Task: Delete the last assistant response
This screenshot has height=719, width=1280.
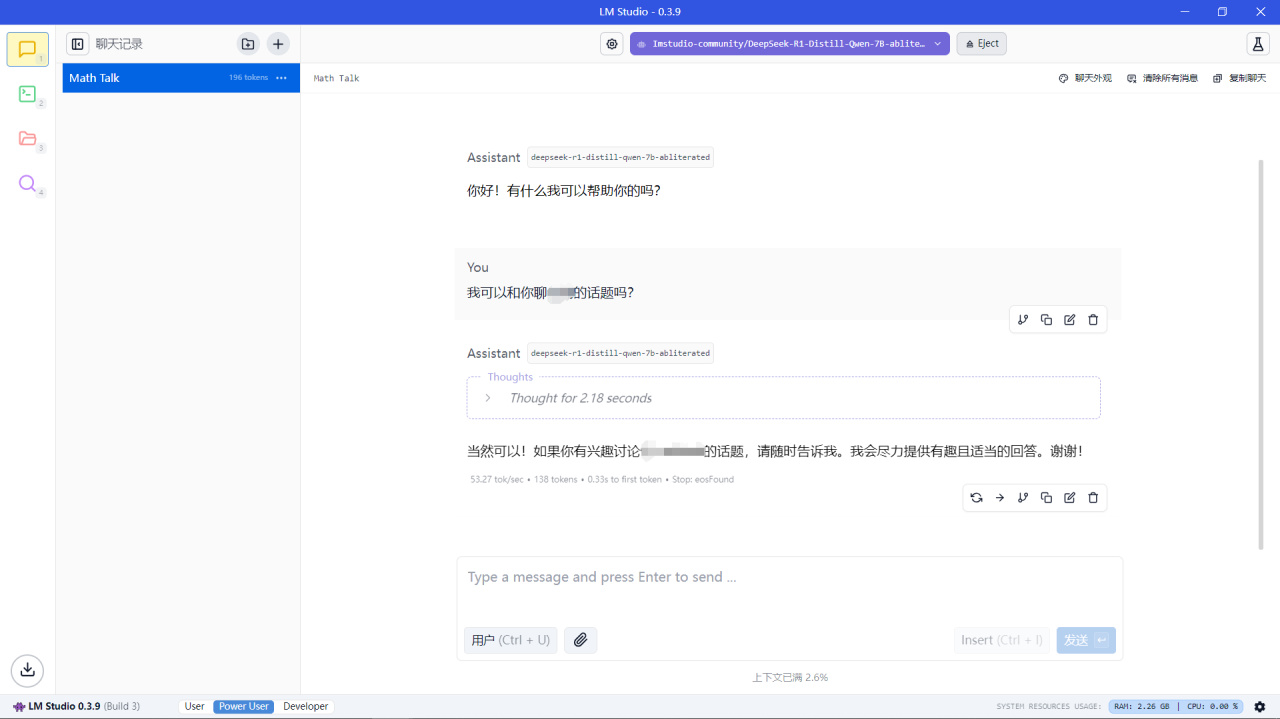Action: pyautogui.click(x=1093, y=498)
